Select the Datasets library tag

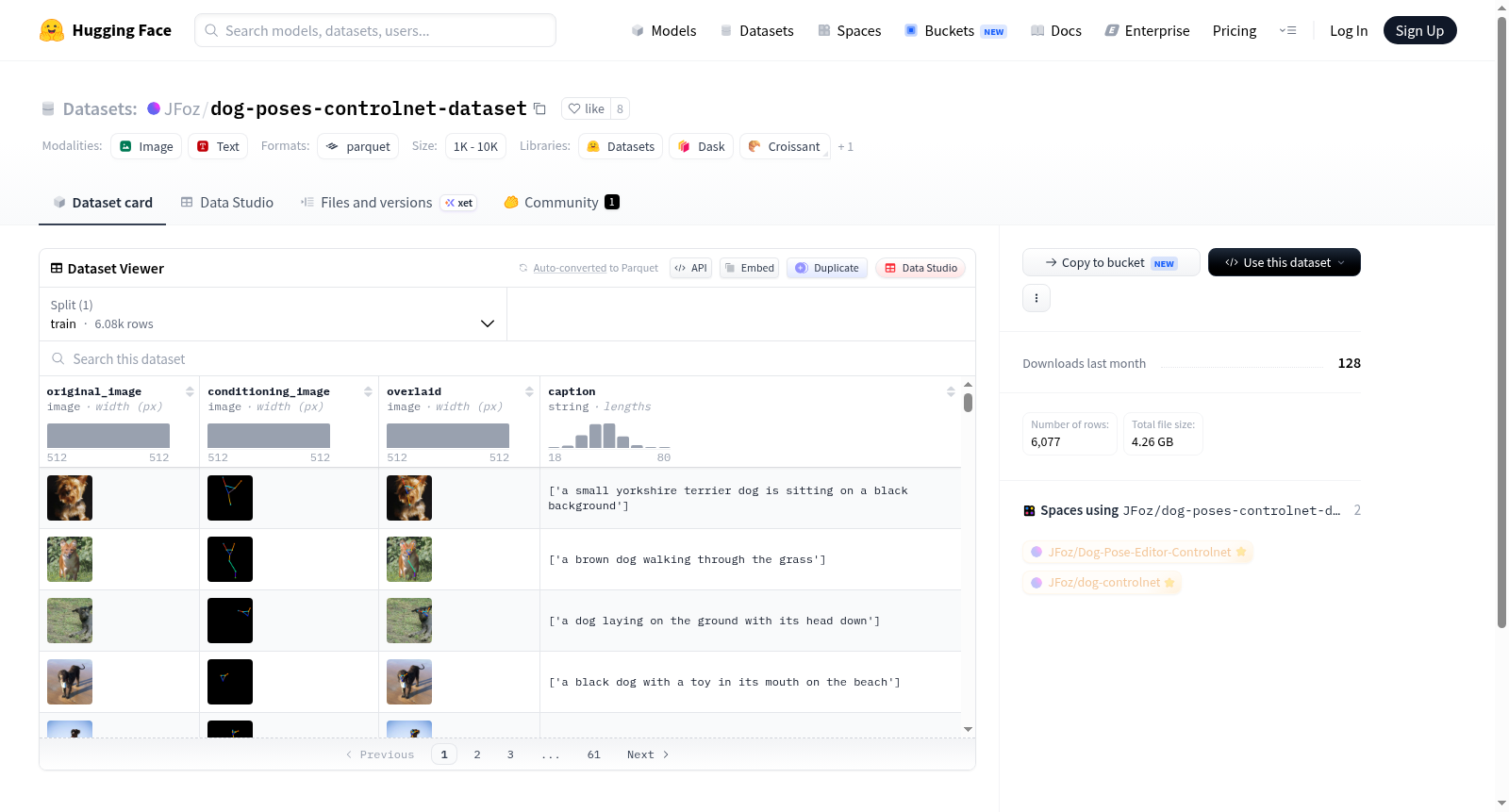(621, 146)
